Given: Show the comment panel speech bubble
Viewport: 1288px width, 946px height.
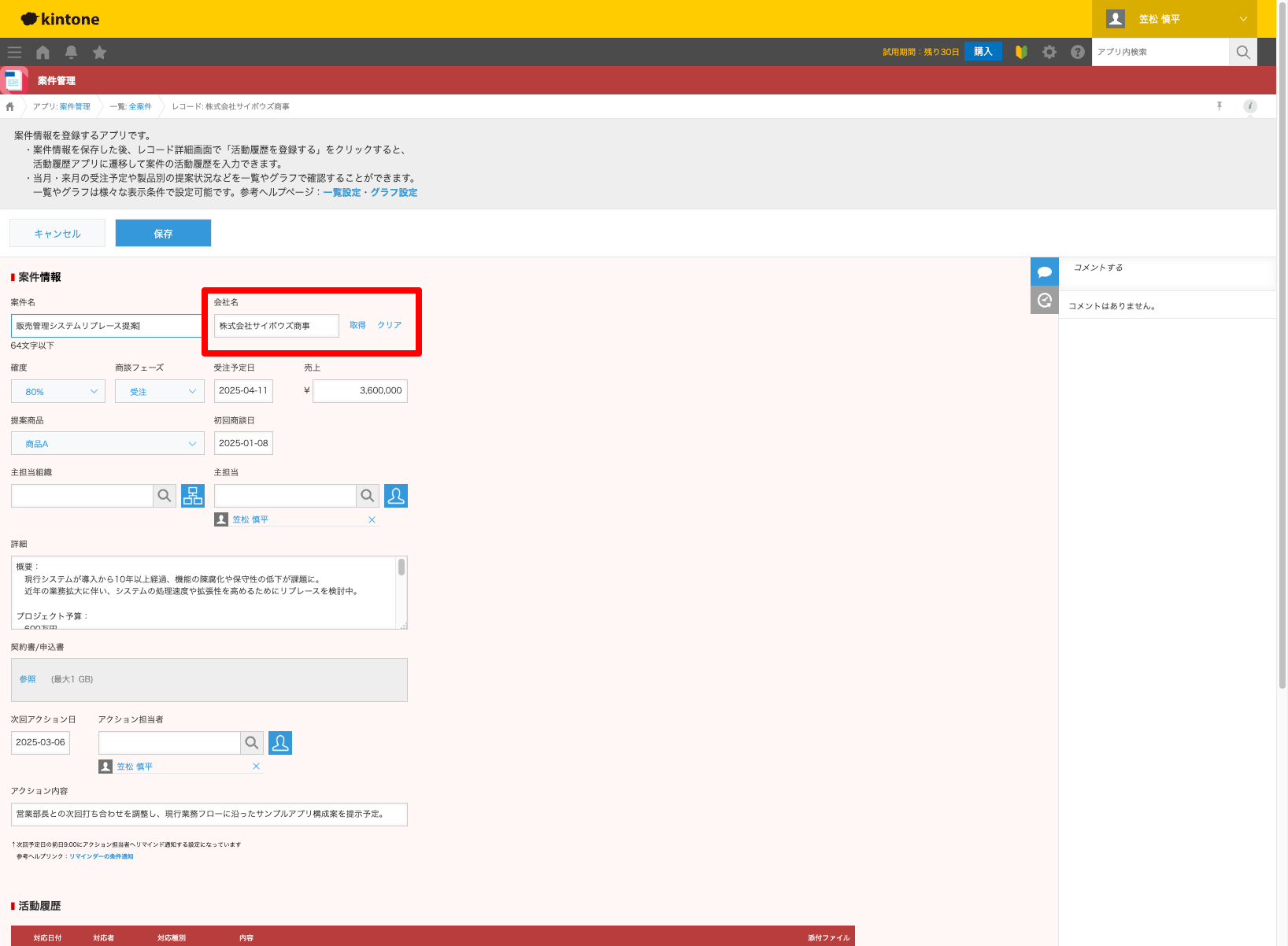Looking at the screenshot, I should pos(1044,272).
